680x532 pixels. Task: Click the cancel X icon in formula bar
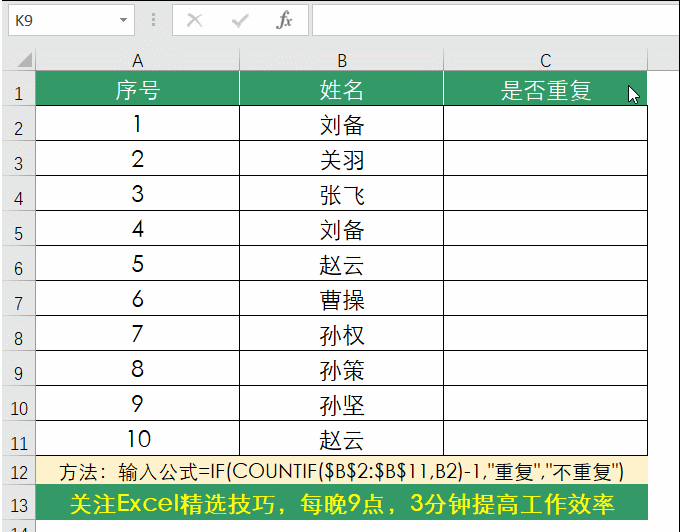tap(194, 20)
